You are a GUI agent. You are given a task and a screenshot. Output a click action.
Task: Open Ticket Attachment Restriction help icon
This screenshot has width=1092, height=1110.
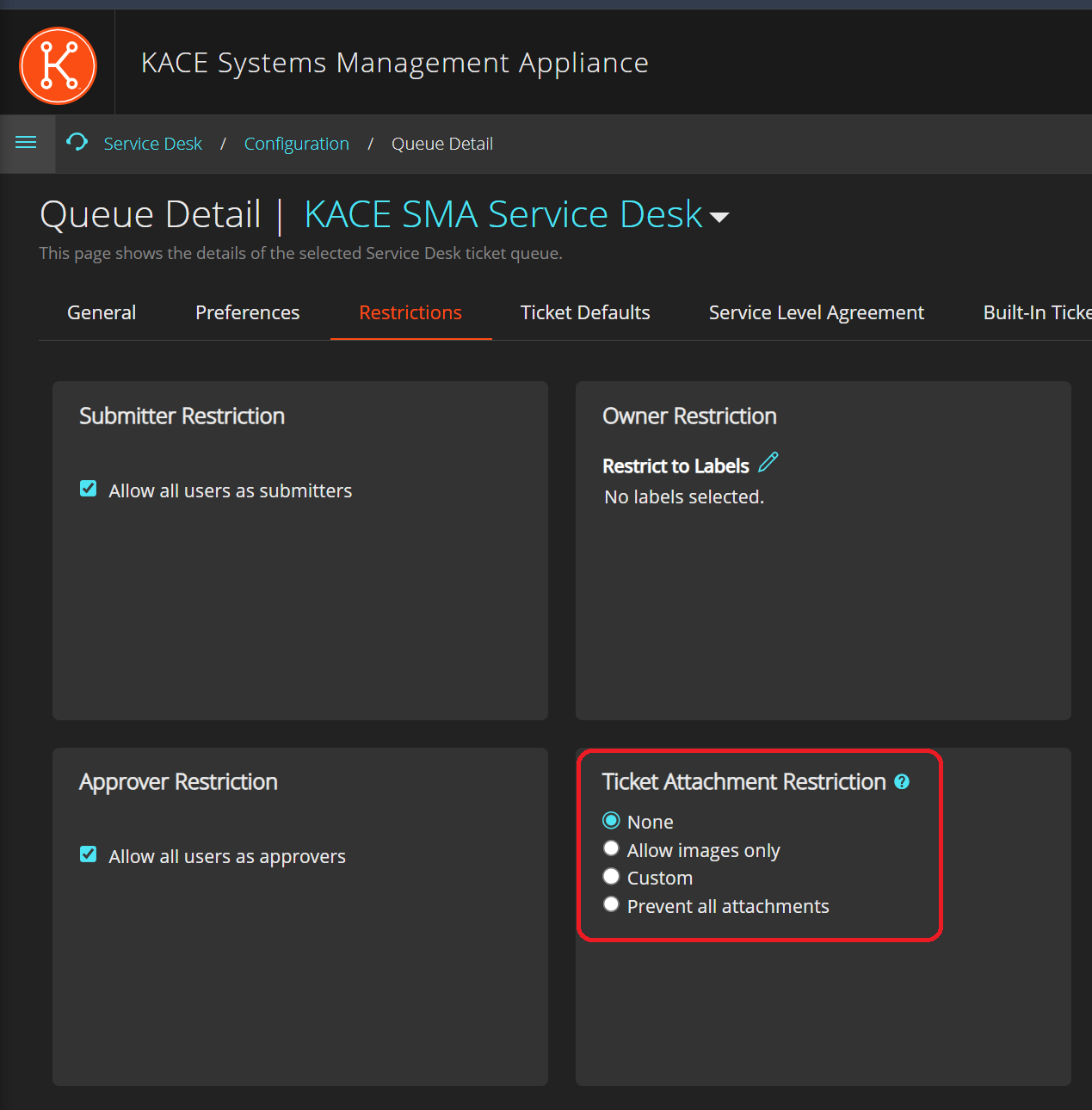[x=902, y=781]
